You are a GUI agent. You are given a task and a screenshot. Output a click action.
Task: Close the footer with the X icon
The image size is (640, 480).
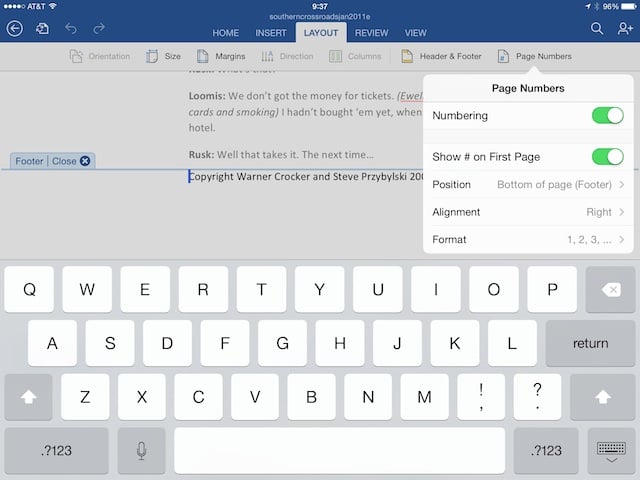pos(85,161)
